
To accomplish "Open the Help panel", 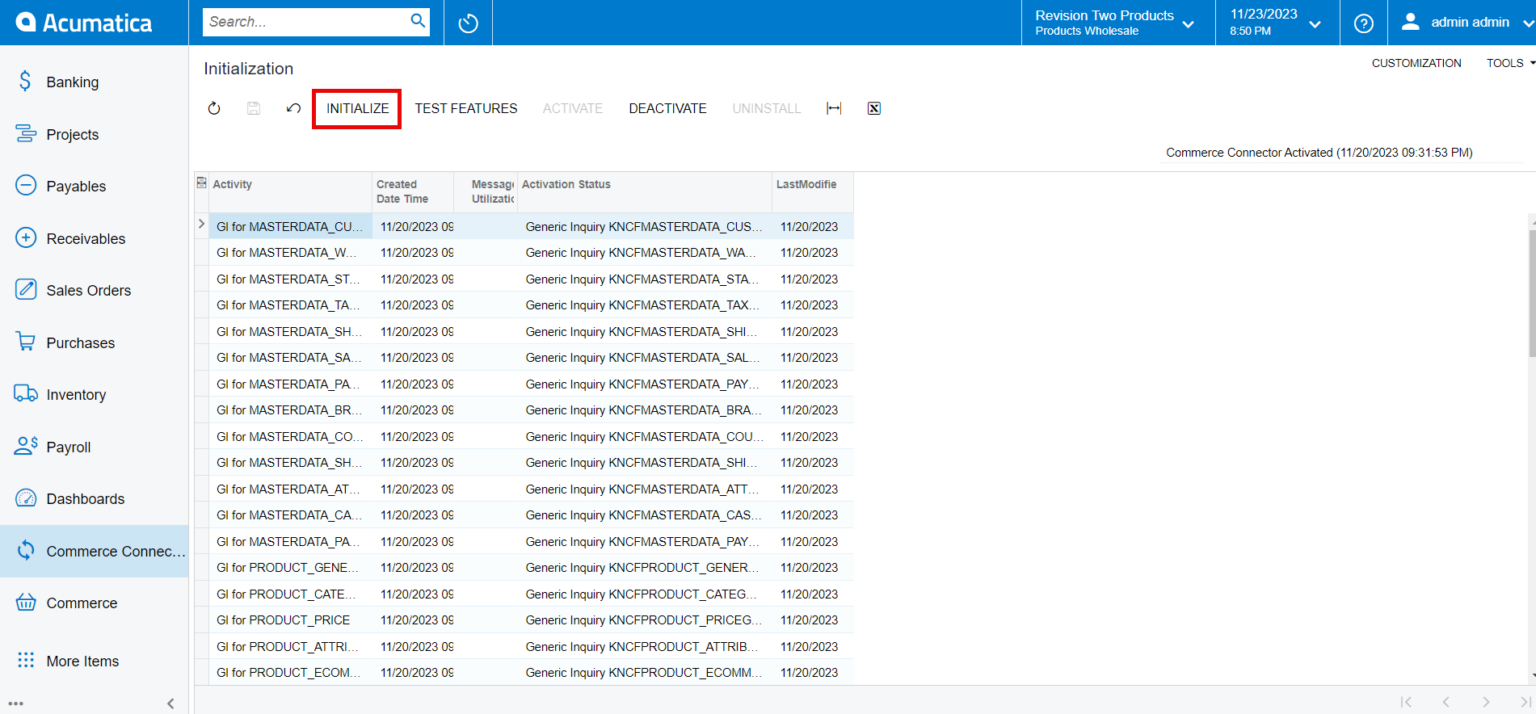I will click(1362, 22).
